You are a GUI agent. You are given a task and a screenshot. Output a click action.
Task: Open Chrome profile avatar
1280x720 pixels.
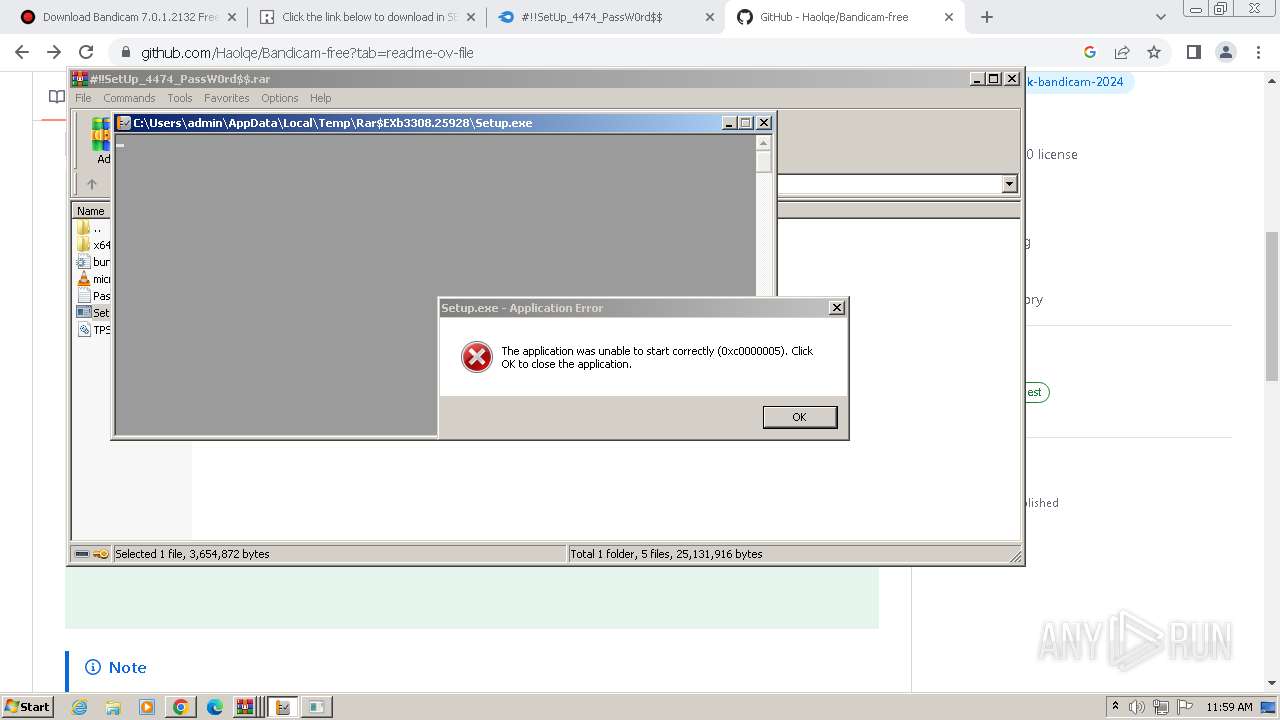(x=1225, y=53)
